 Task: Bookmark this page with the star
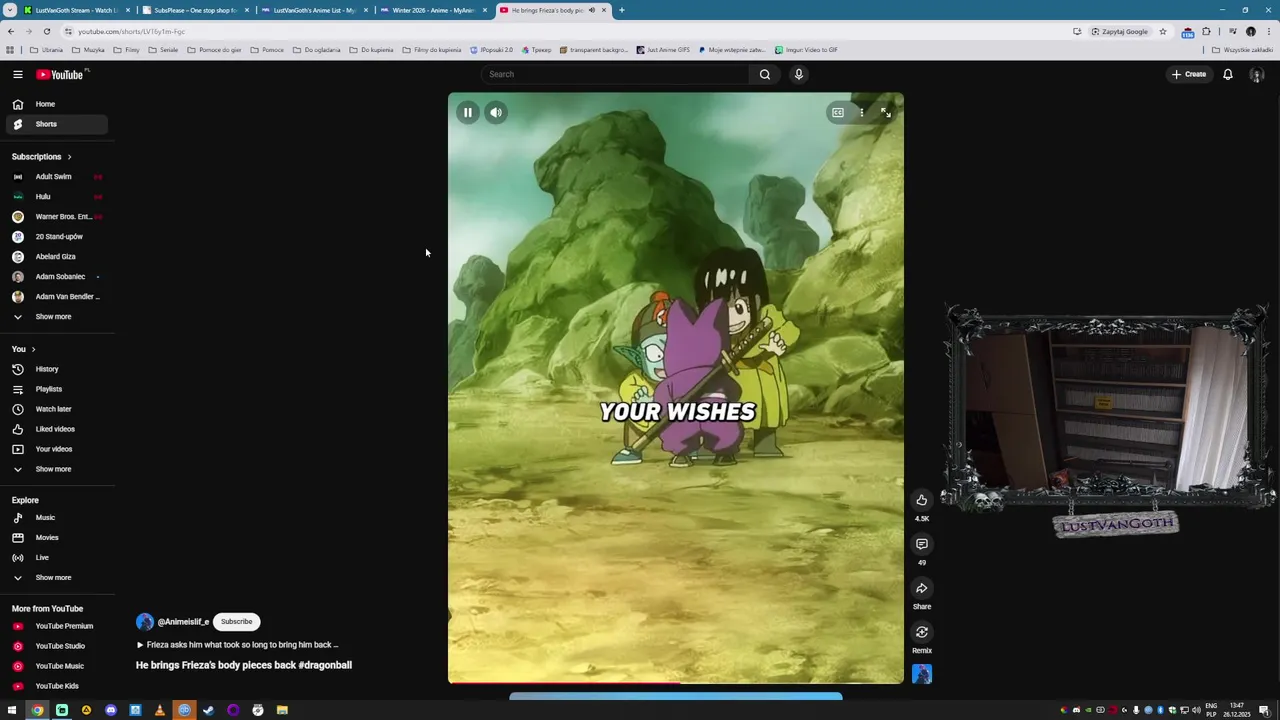pos(1163,31)
